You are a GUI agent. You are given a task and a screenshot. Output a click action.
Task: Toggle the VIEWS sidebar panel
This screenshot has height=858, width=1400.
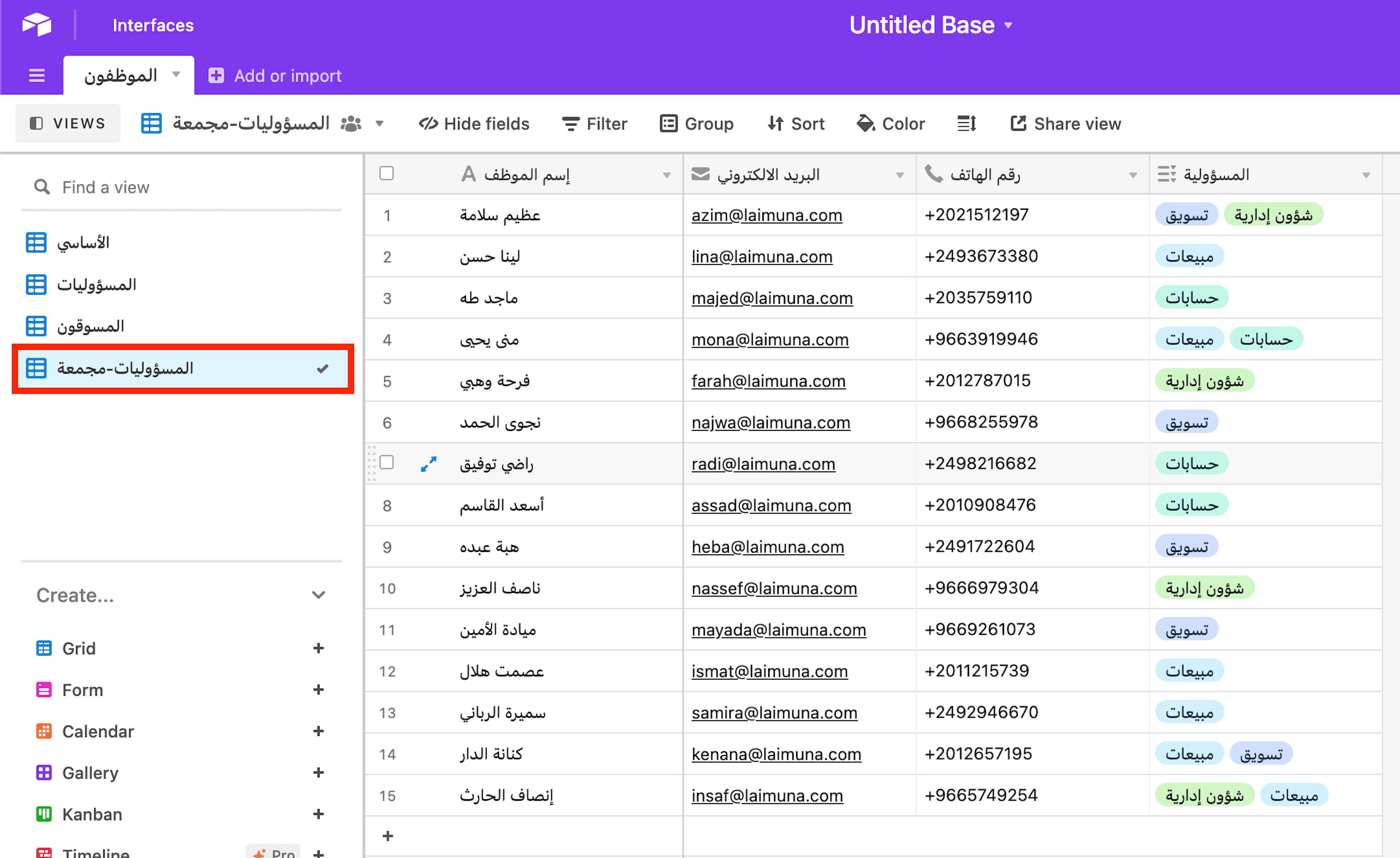click(67, 123)
